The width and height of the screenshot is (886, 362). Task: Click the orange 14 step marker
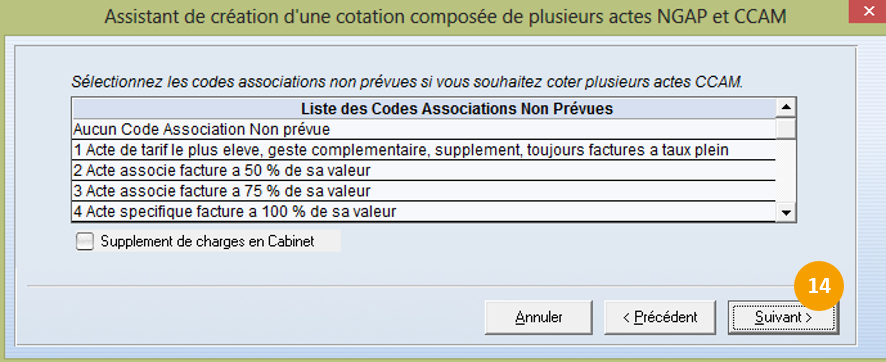(819, 286)
